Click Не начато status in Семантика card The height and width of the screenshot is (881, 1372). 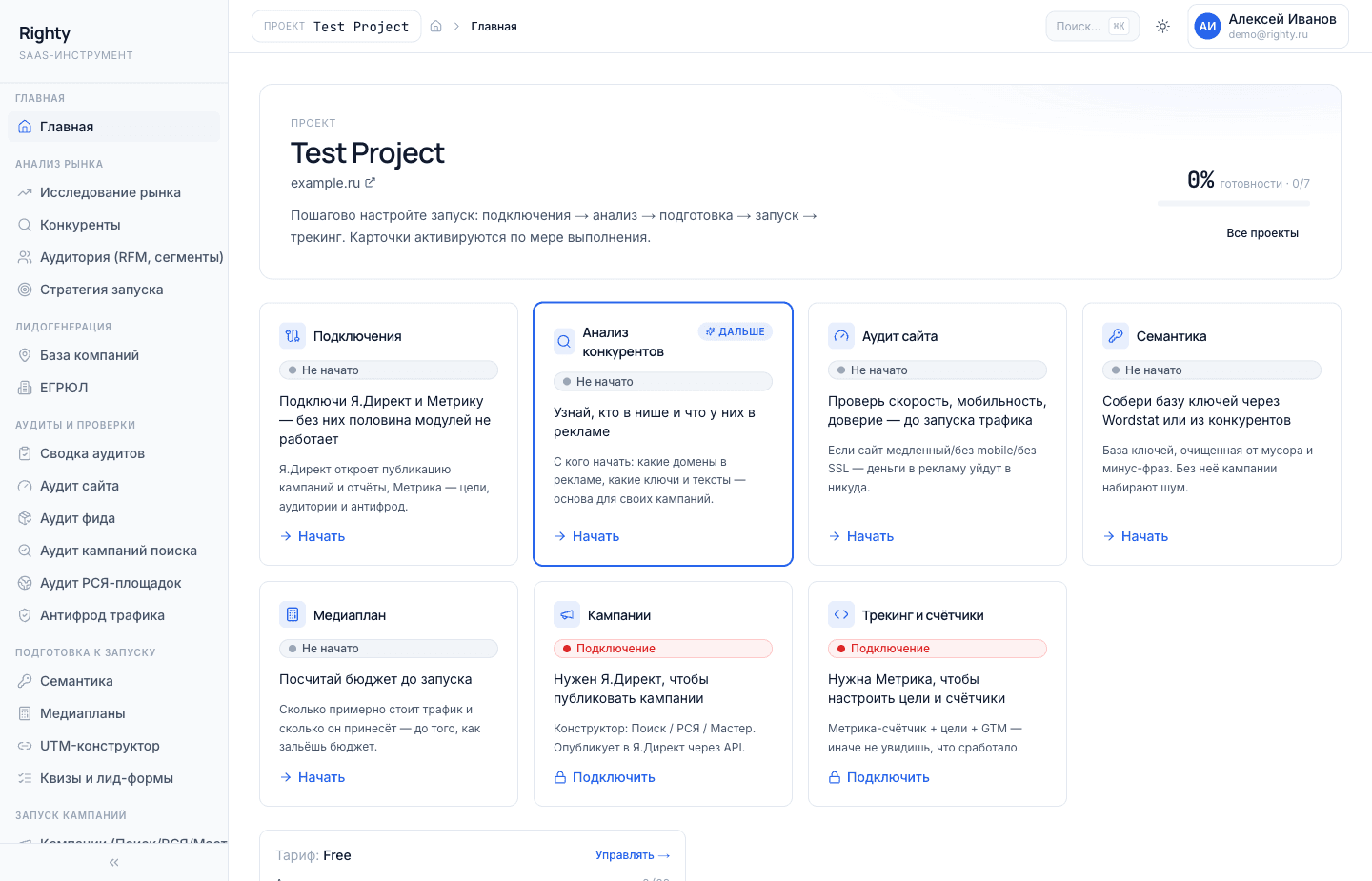[x=1212, y=370]
